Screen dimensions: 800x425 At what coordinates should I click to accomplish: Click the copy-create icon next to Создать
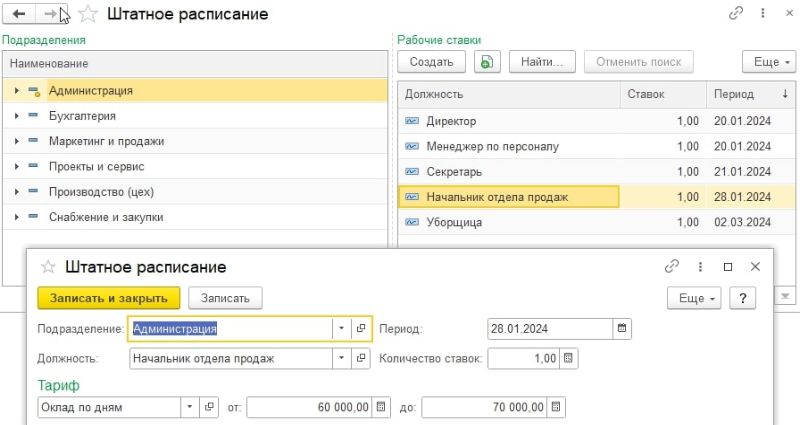pos(487,62)
